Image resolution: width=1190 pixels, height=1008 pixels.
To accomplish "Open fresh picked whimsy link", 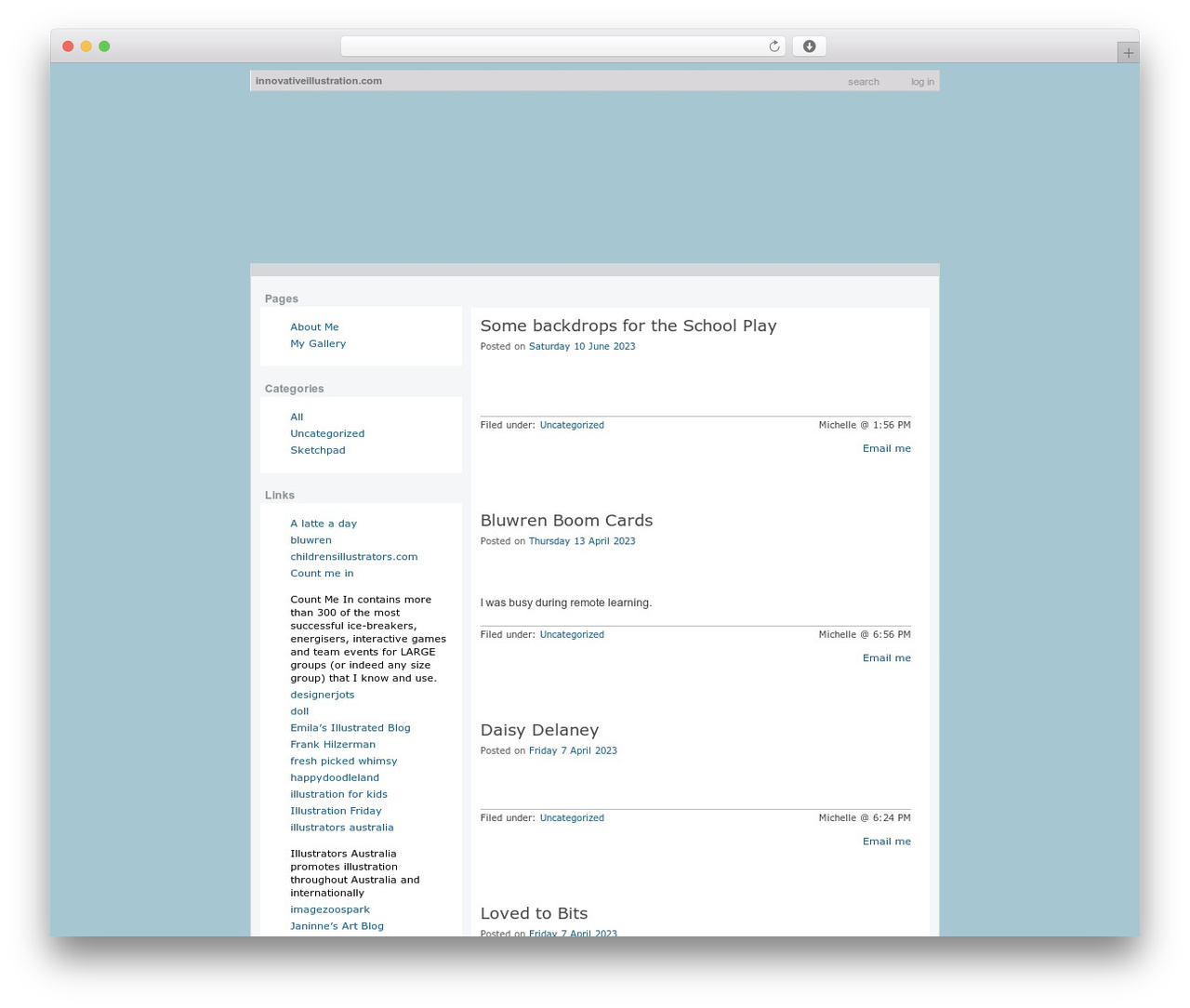I will (344, 762).
